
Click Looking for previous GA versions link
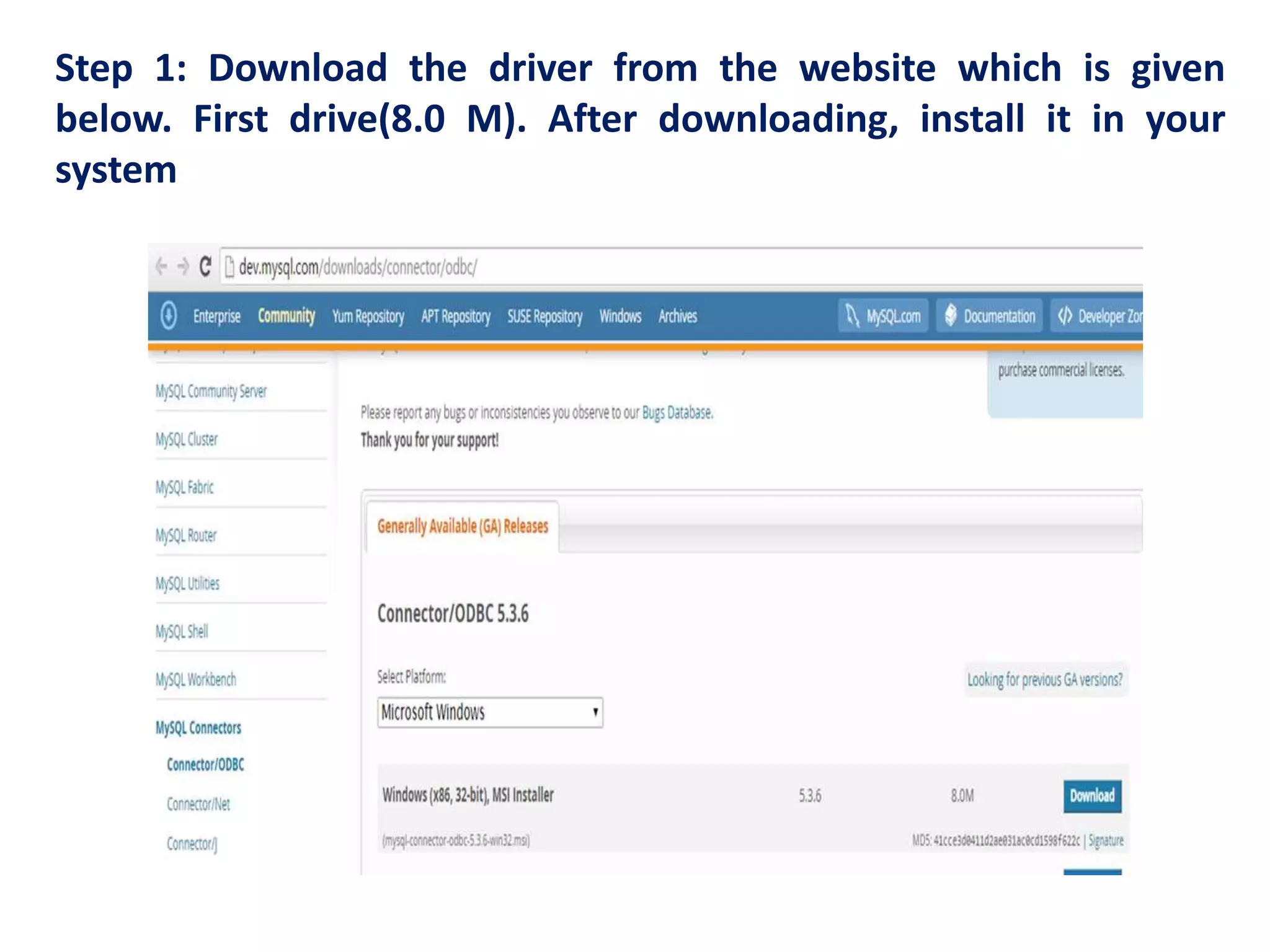click(x=1045, y=679)
